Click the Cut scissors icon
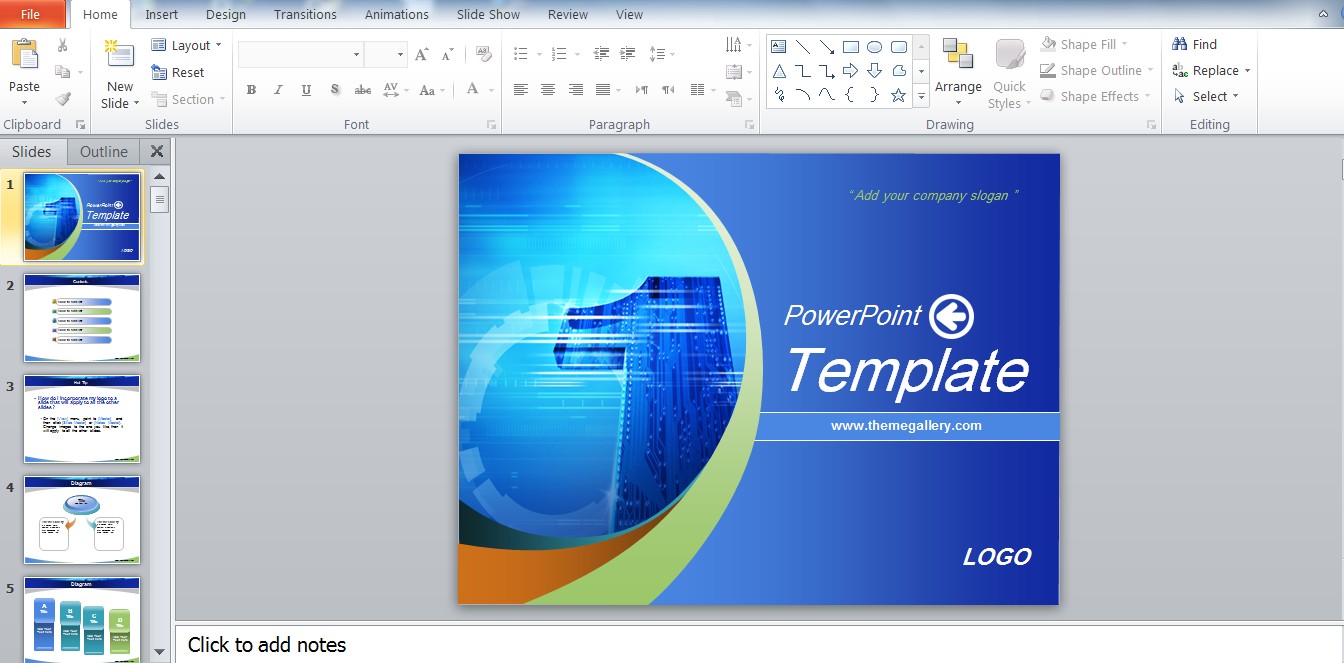 pos(63,45)
